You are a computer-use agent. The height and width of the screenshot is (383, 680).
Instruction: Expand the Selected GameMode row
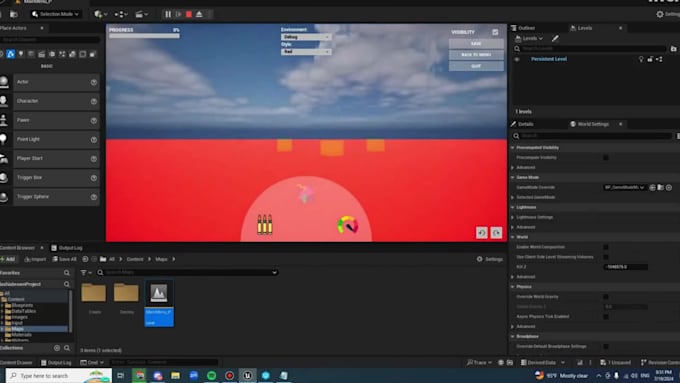513,197
